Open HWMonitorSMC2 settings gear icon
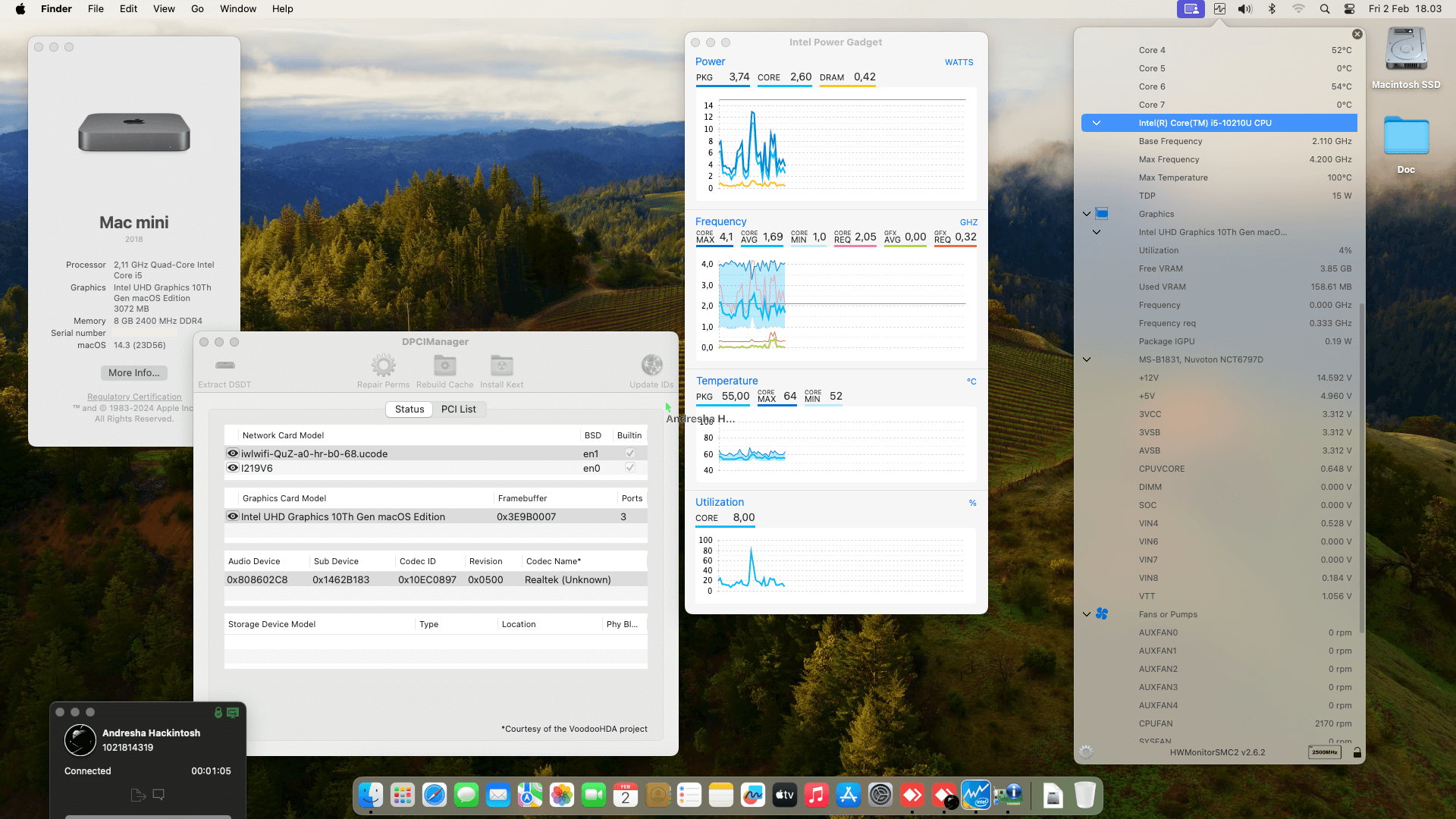The width and height of the screenshot is (1456, 819). (x=1086, y=752)
